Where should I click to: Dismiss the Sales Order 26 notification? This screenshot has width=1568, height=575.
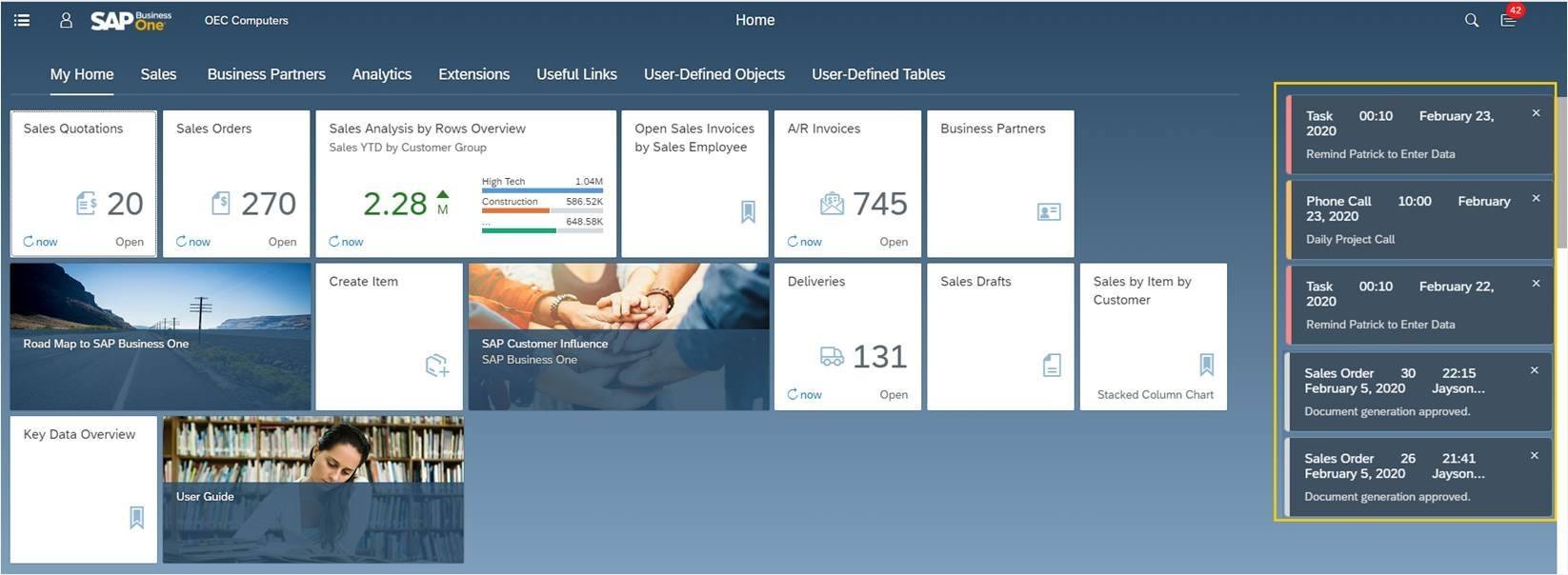click(1534, 455)
